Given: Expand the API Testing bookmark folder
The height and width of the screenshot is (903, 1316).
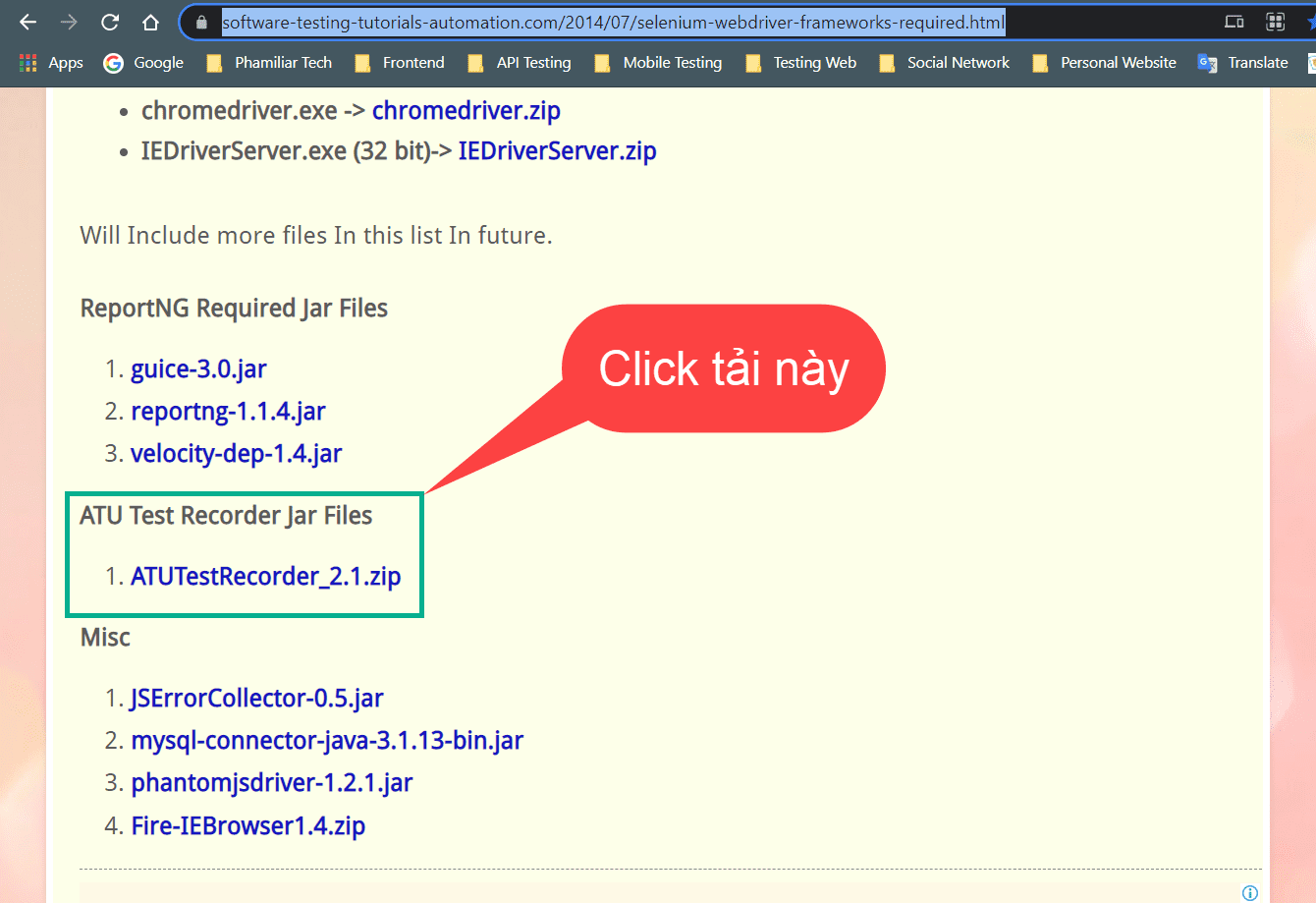Looking at the screenshot, I should (520, 63).
